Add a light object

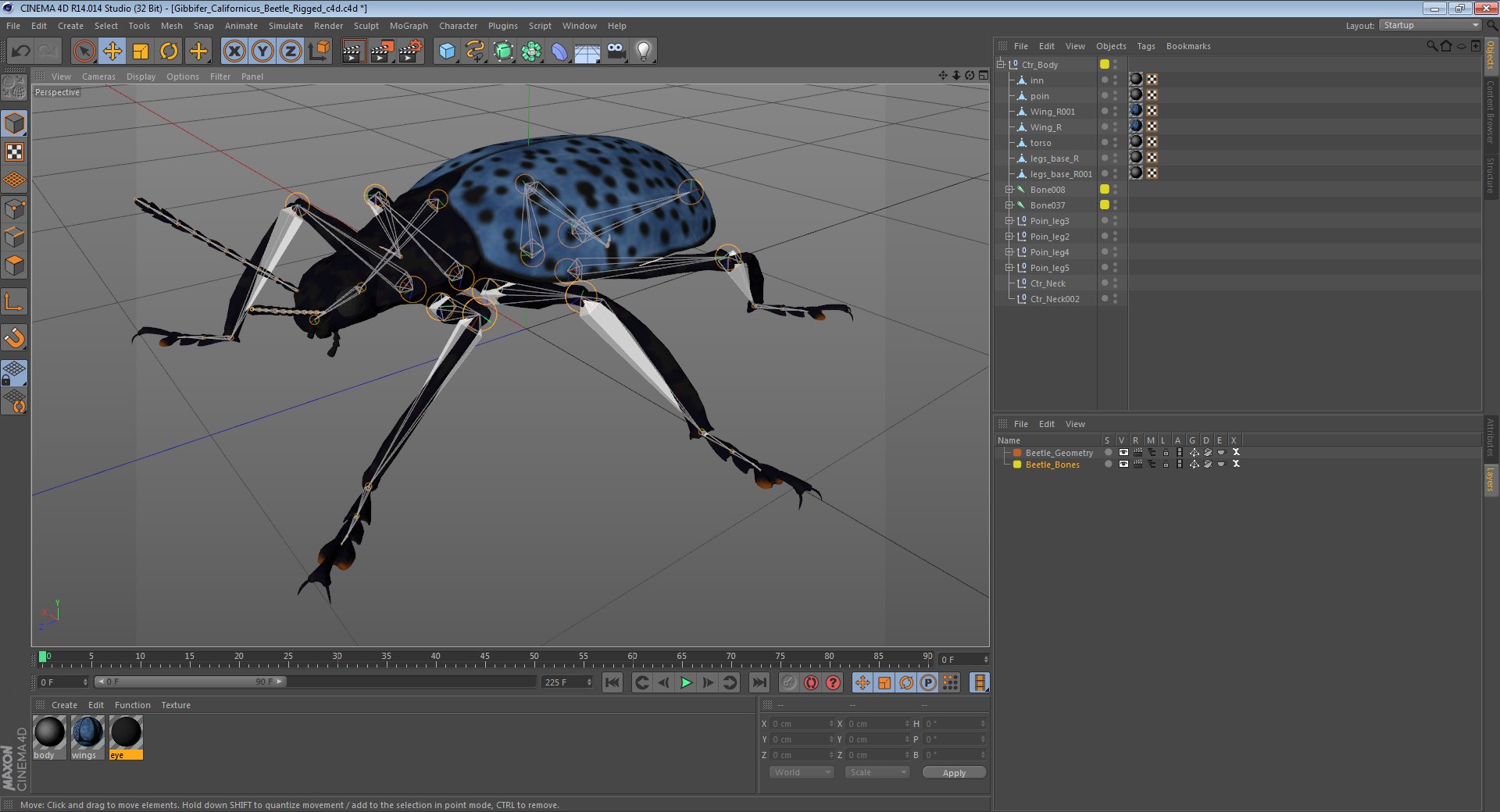(x=643, y=52)
